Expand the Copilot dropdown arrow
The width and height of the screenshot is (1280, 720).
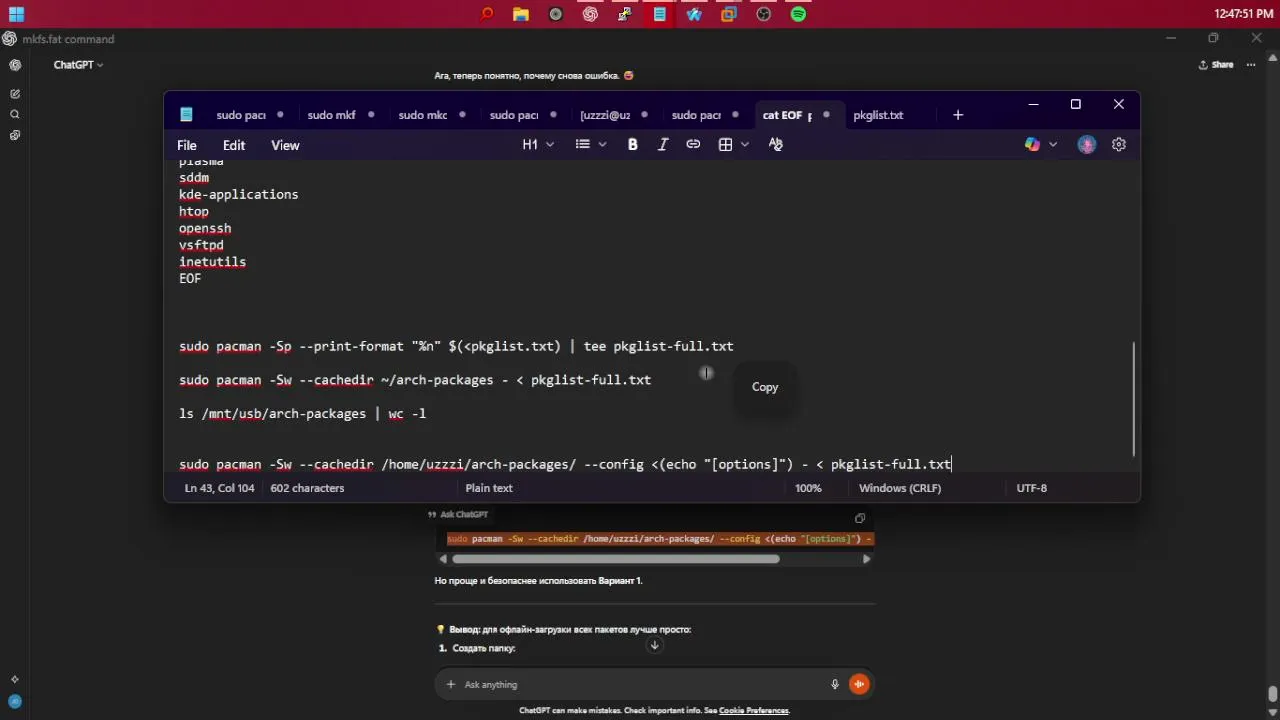pos(1053,145)
